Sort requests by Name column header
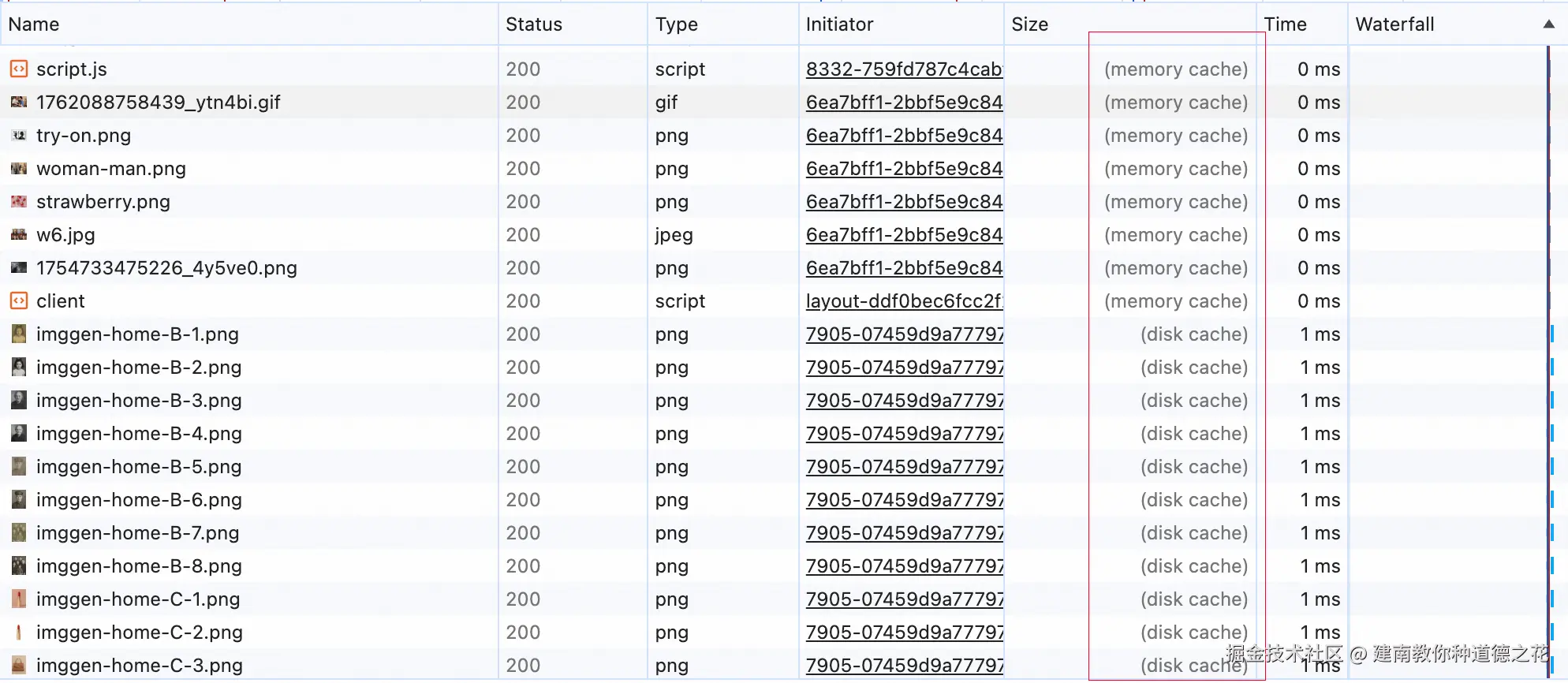Image resolution: width=1568 pixels, height=683 pixels. [34, 24]
